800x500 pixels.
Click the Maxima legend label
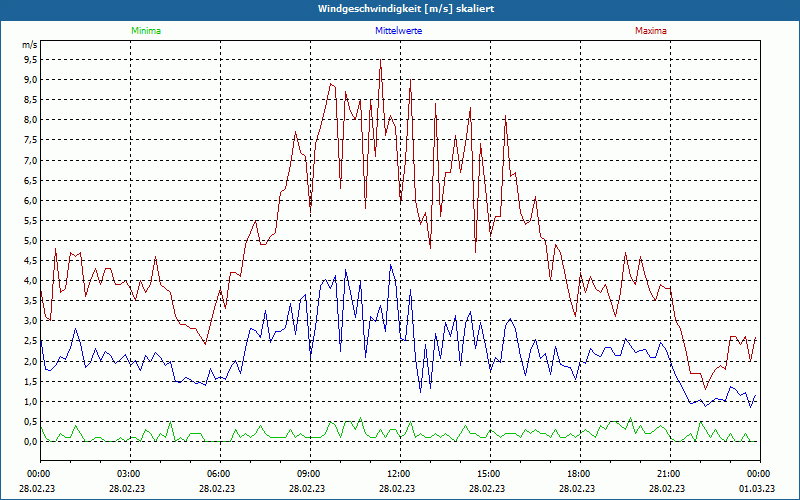[x=650, y=31]
